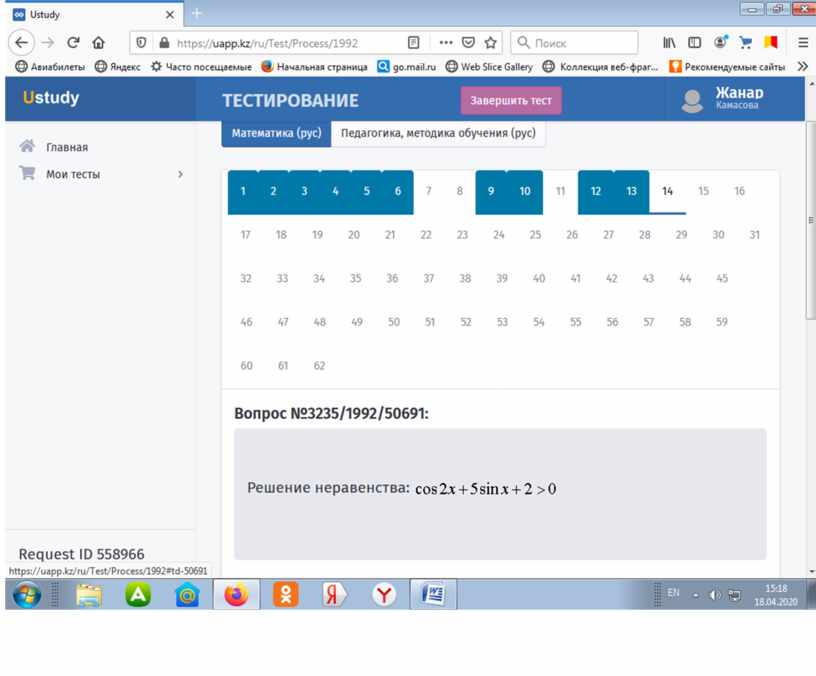Switch to Математика (рус) tab

276,133
